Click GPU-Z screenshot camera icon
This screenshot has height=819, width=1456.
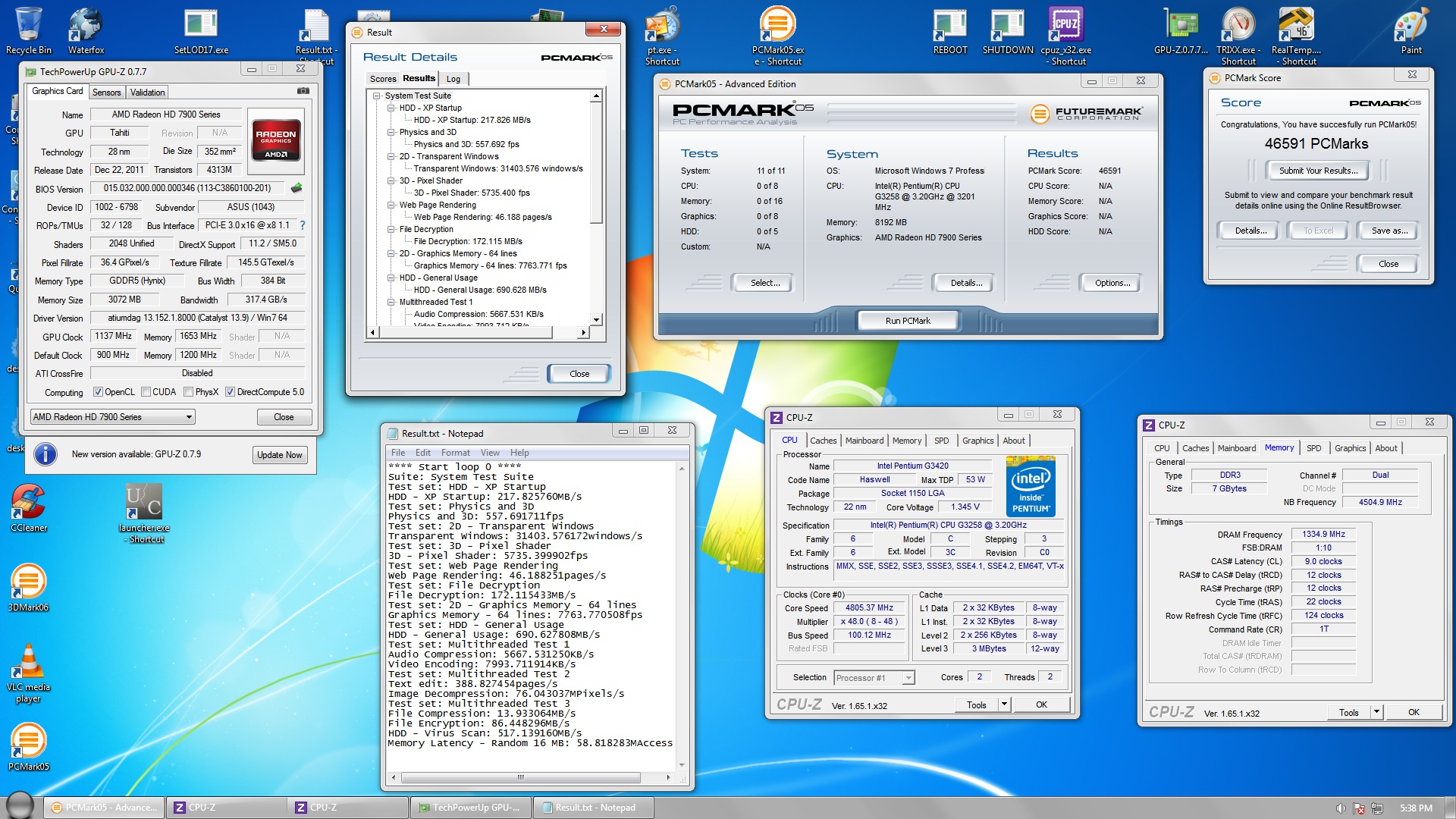coord(303,91)
